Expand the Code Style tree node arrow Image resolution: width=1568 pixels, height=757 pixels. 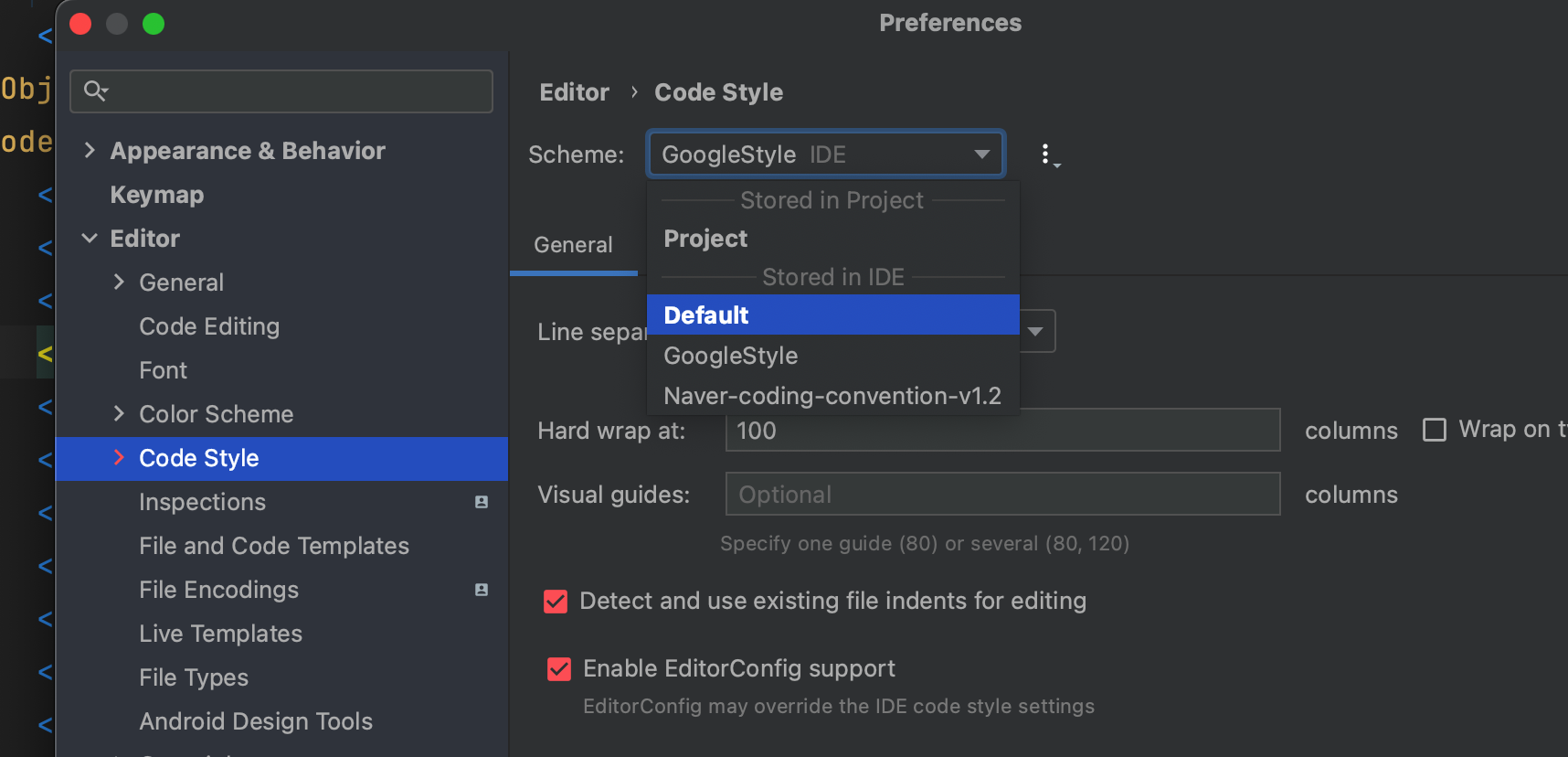(x=119, y=458)
